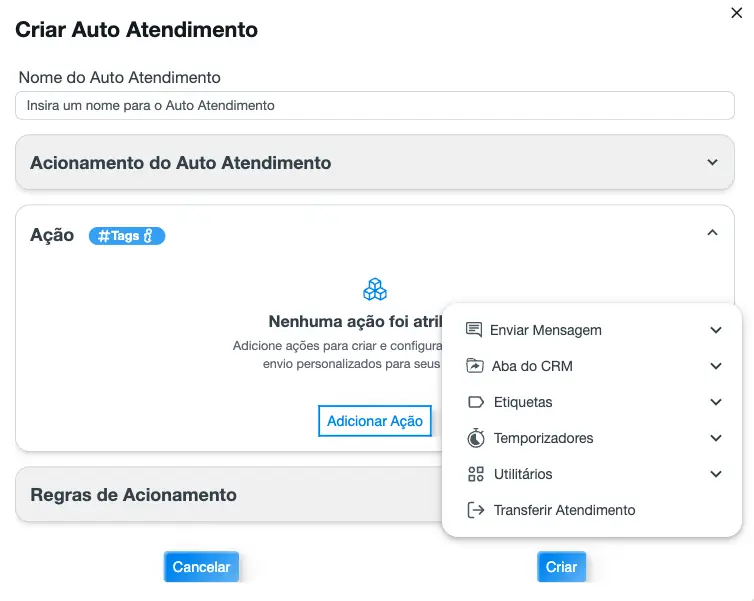Choose Temporizadores from the action menu

(592, 438)
